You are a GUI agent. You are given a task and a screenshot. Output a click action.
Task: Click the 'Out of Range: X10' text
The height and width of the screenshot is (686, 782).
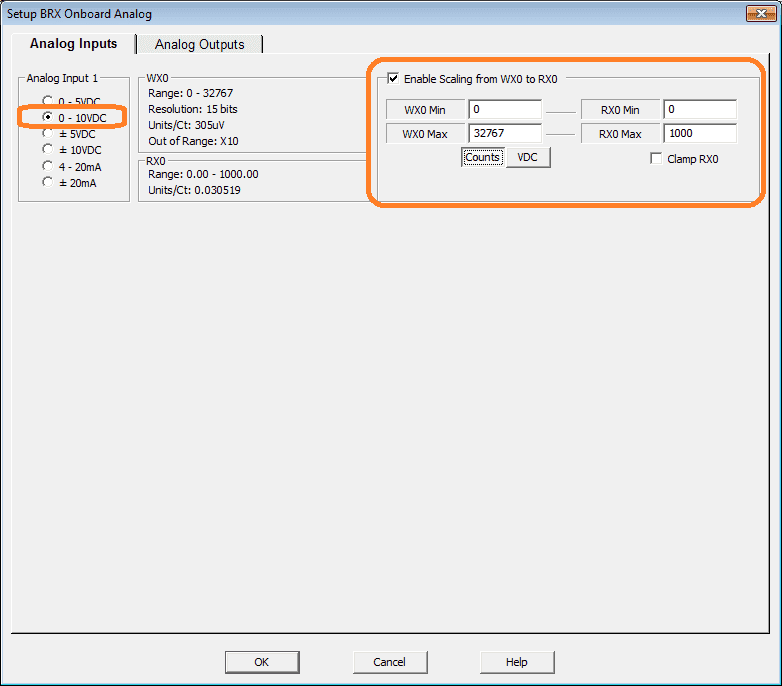[193, 141]
